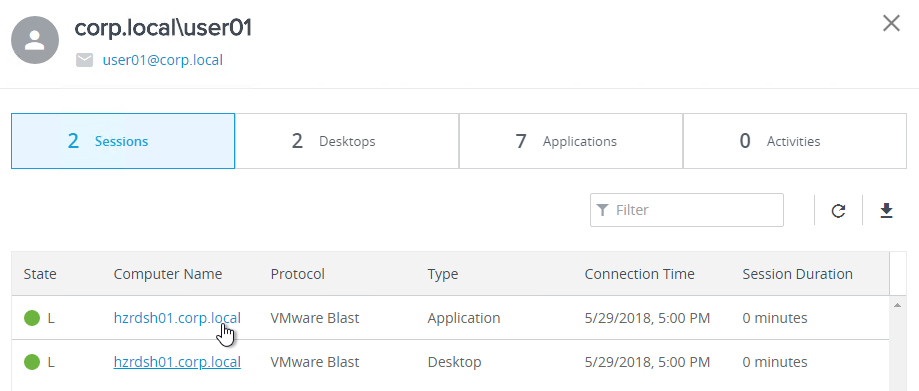This screenshot has height=391, width=919.
Task: Click green status dot of Desktop session
Action: tap(32, 362)
